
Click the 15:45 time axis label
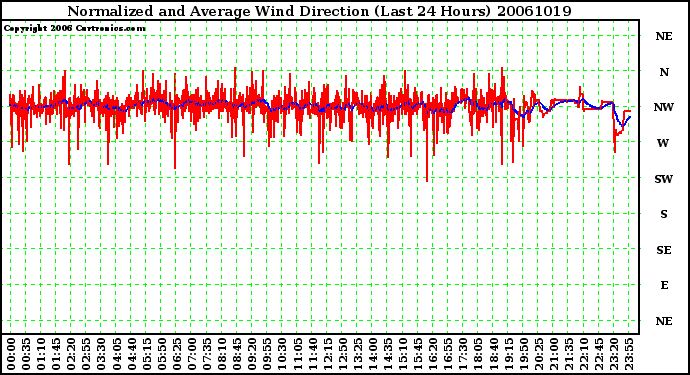417,354
